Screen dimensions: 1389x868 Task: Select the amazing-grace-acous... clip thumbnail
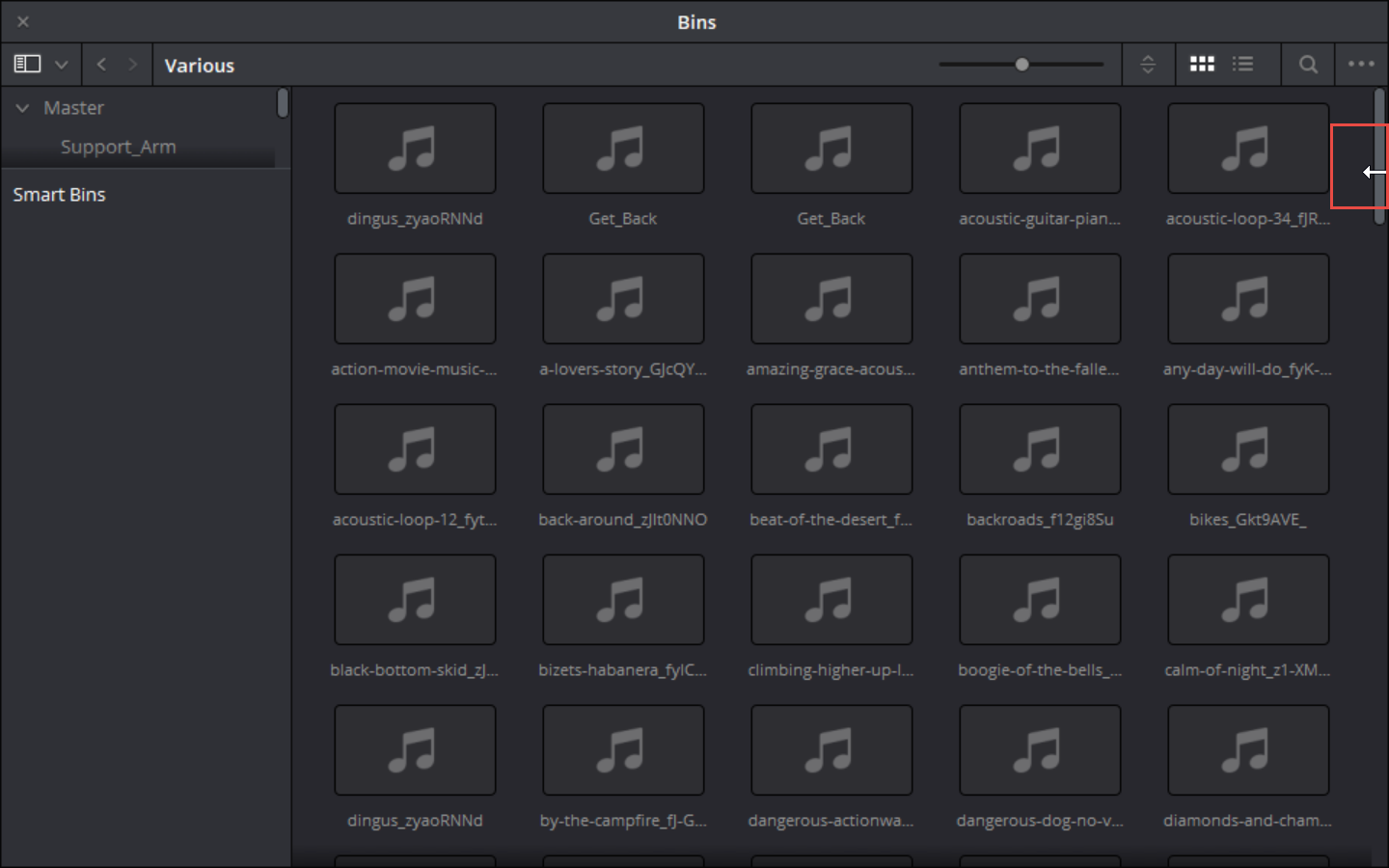[x=831, y=299]
